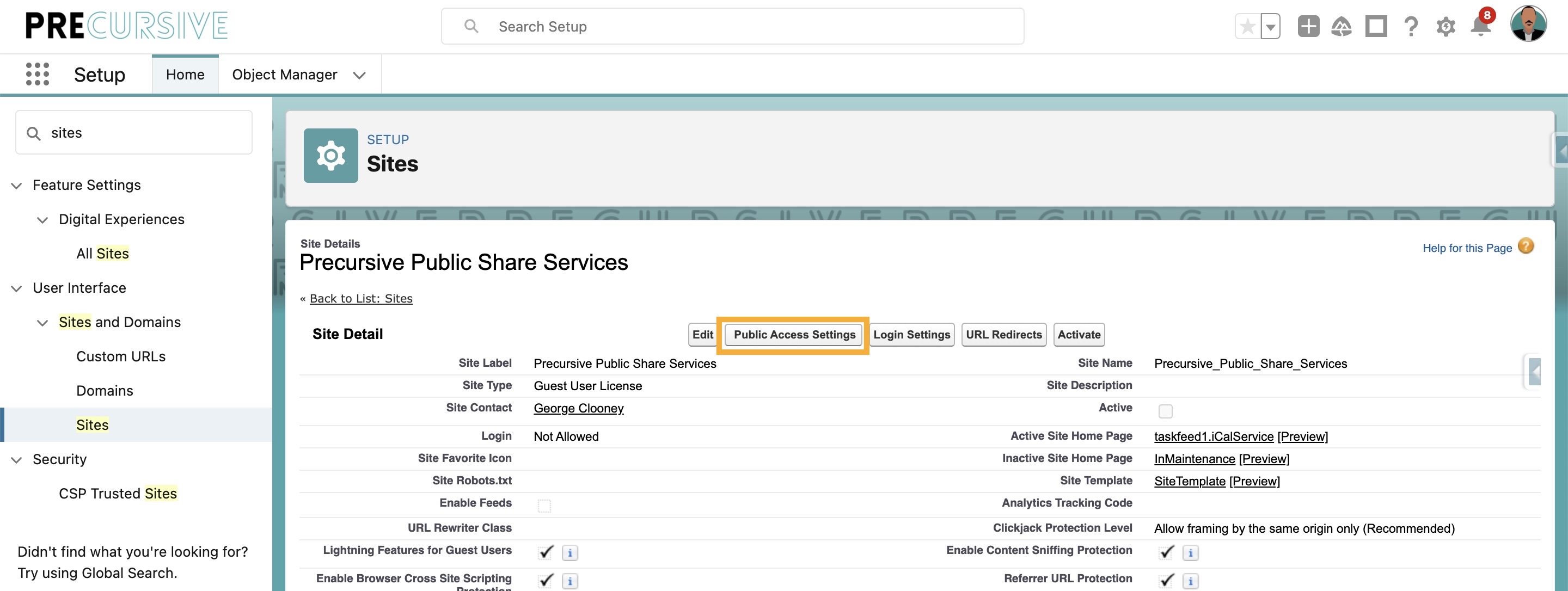This screenshot has height=591, width=1568.
Task: Toggle the Active checkbox for the site
Action: [x=1166, y=411]
